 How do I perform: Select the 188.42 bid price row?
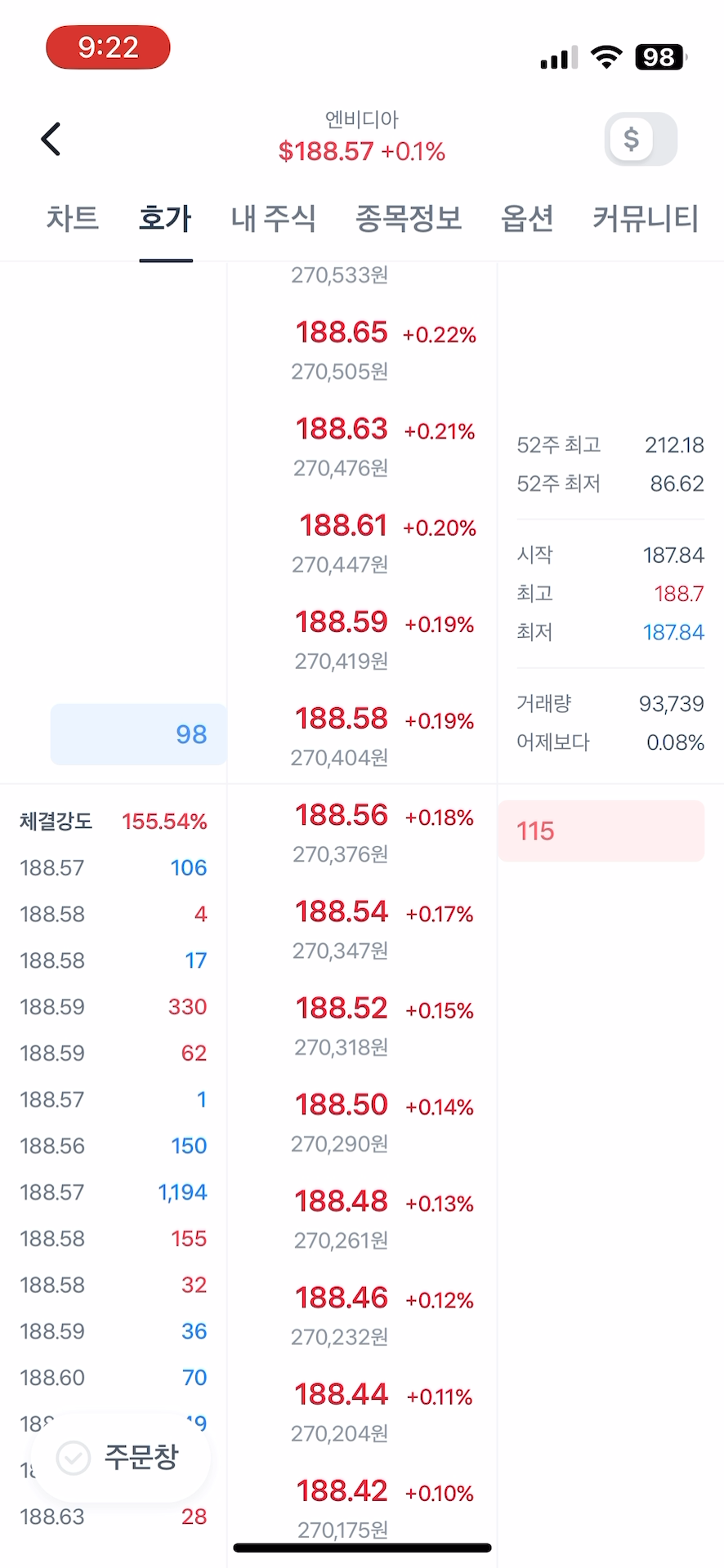point(361,1504)
